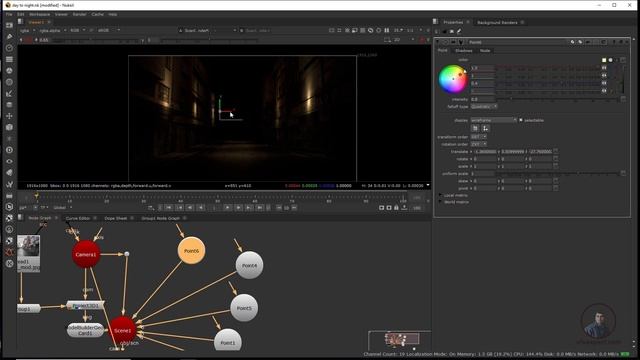The image size is (640, 360).
Task: Toggle the viewer lock icon on timeline bar
Action: [396, 208]
